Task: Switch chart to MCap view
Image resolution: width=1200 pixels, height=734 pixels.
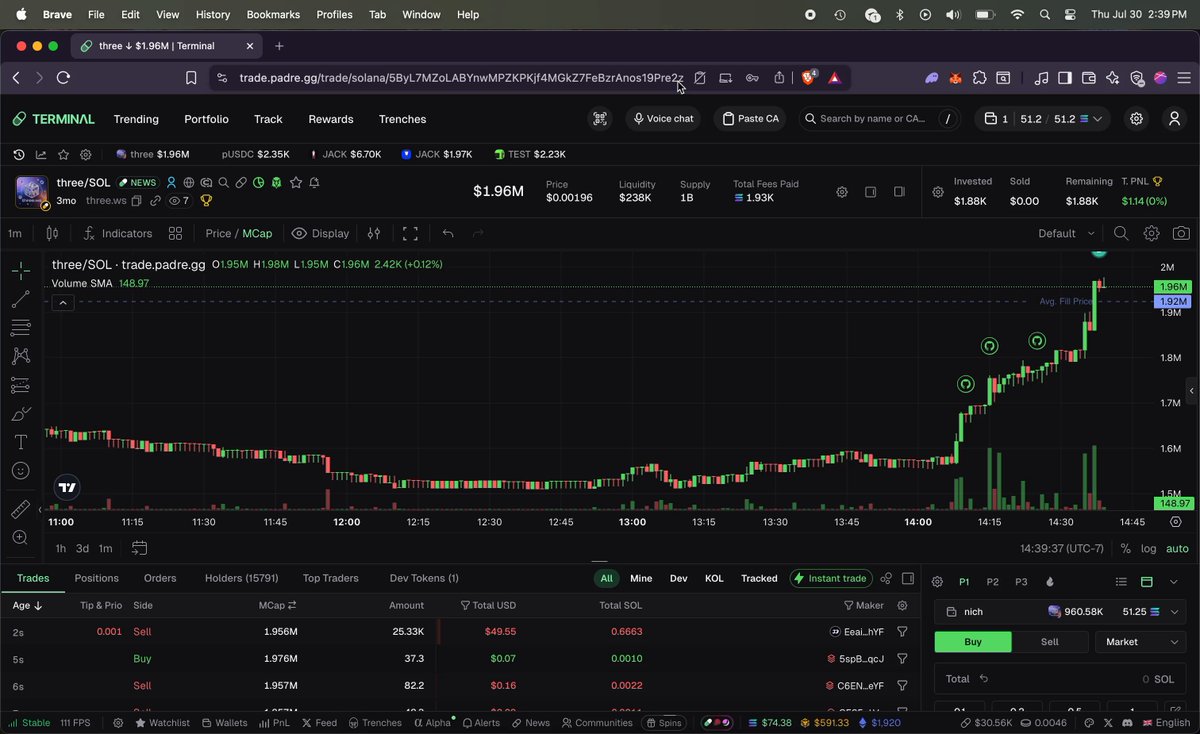Action: pyautogui.click(x=257, y=233)
